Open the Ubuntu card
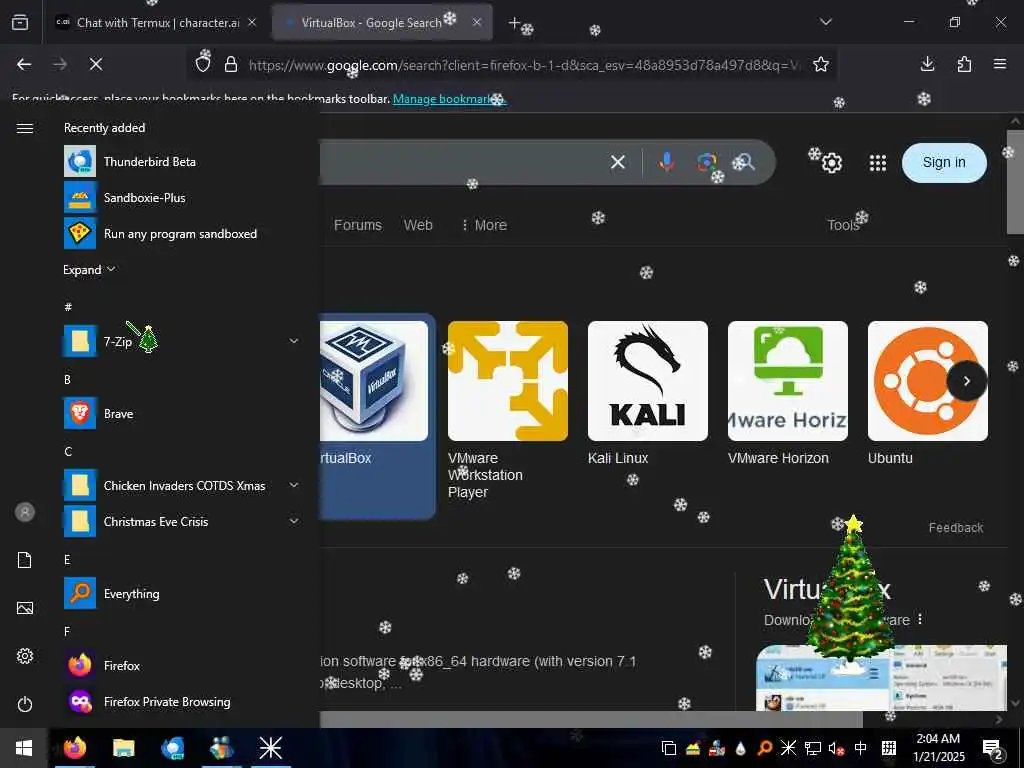The height and width of the screenshot is (768, 1024). 927,394
